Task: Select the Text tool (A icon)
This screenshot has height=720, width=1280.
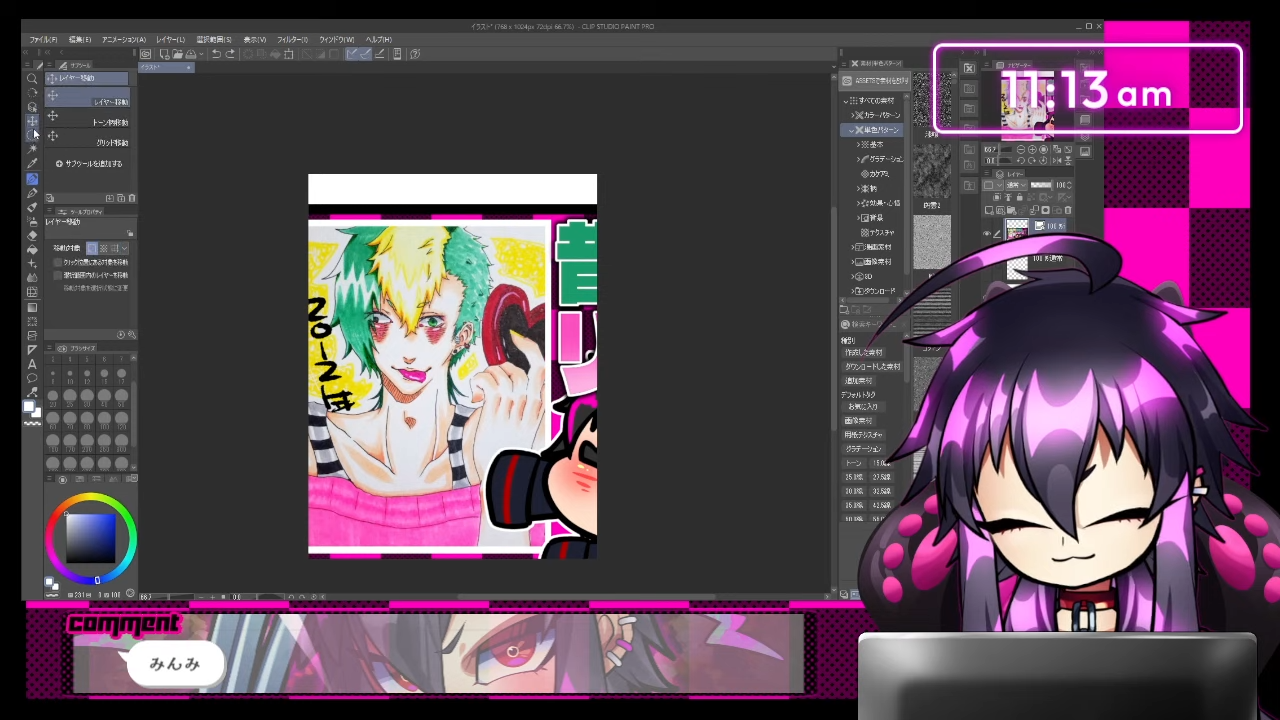Action: pos(32,364)
